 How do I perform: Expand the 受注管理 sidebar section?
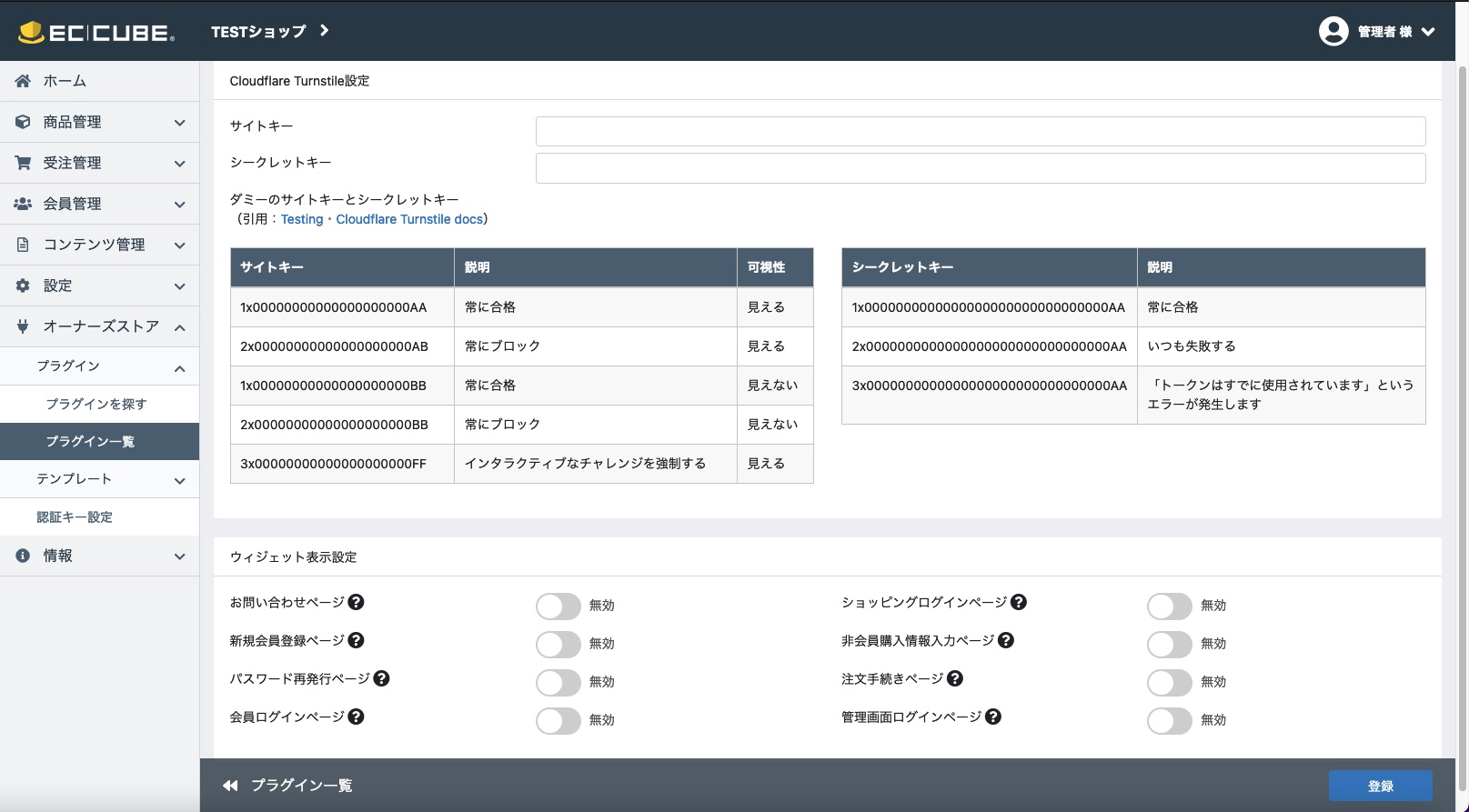pyautogui.click(x=99, y=163)
